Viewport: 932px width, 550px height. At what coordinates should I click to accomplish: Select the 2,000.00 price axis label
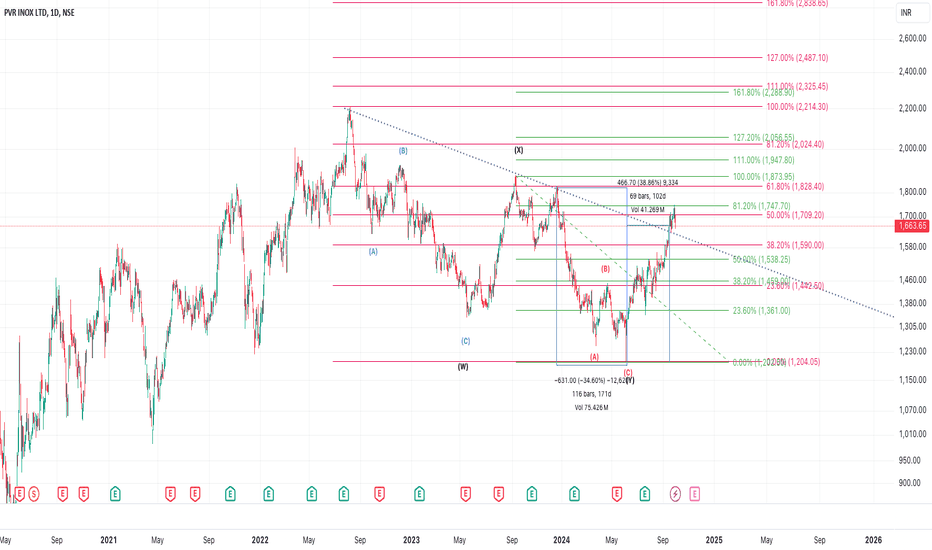(912, 148)
